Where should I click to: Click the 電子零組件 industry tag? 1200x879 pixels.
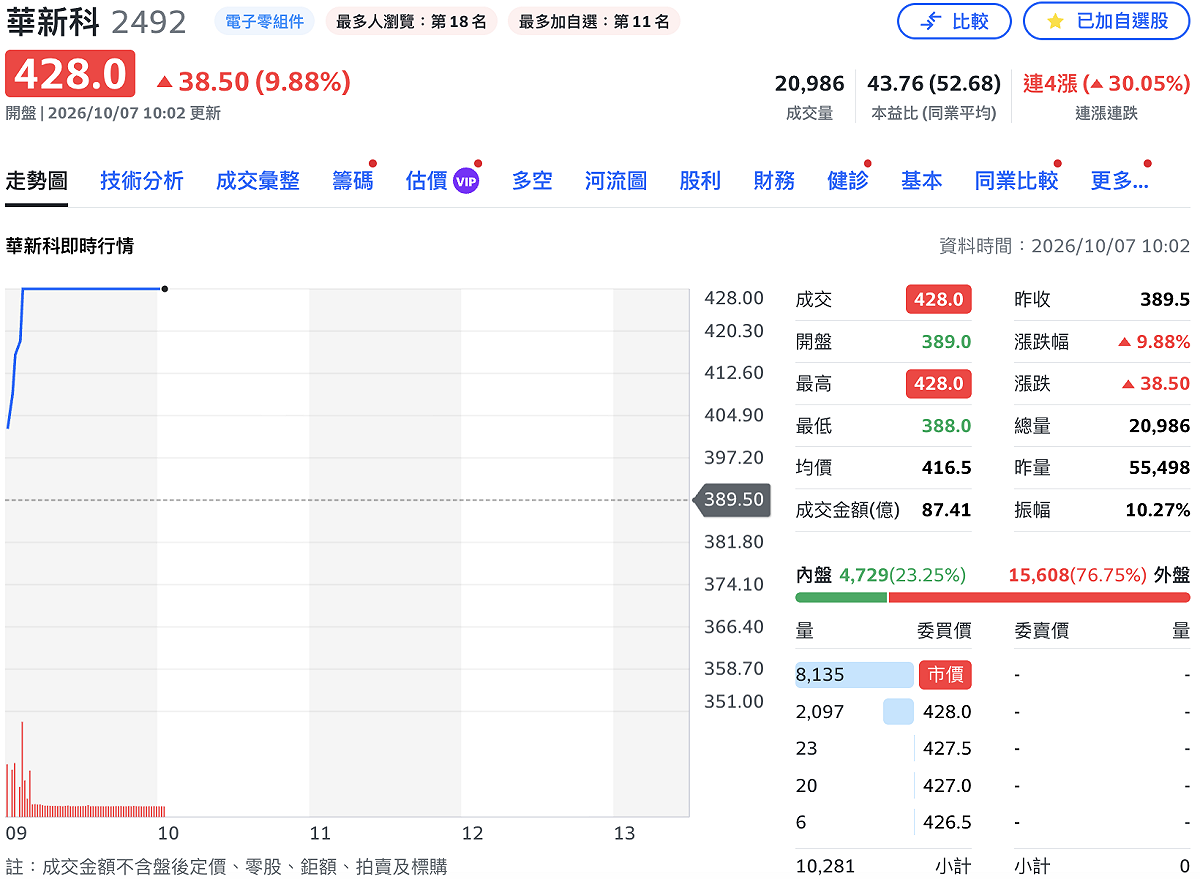[x=264, y=21]
